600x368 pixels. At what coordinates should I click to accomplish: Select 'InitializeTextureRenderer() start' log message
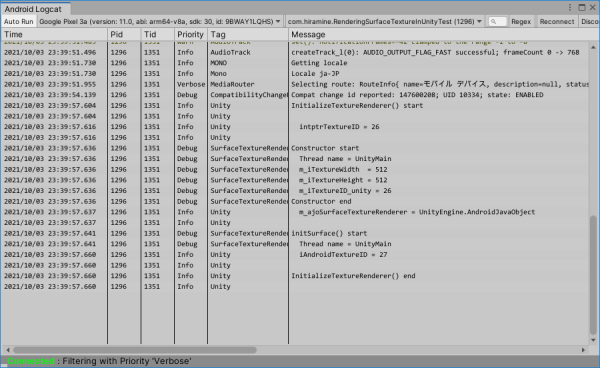coord(357,106)
